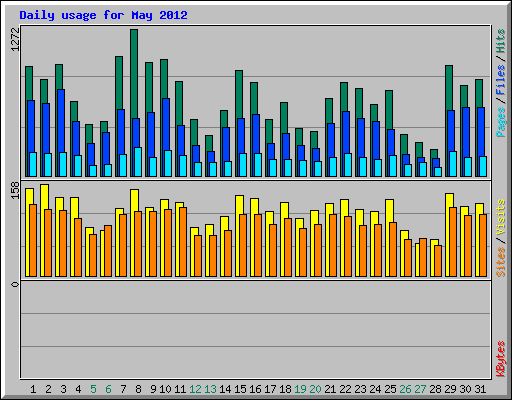The image size is (512, 400).
Task: Click day 10 on the x-axis
Action: point(165,389)
